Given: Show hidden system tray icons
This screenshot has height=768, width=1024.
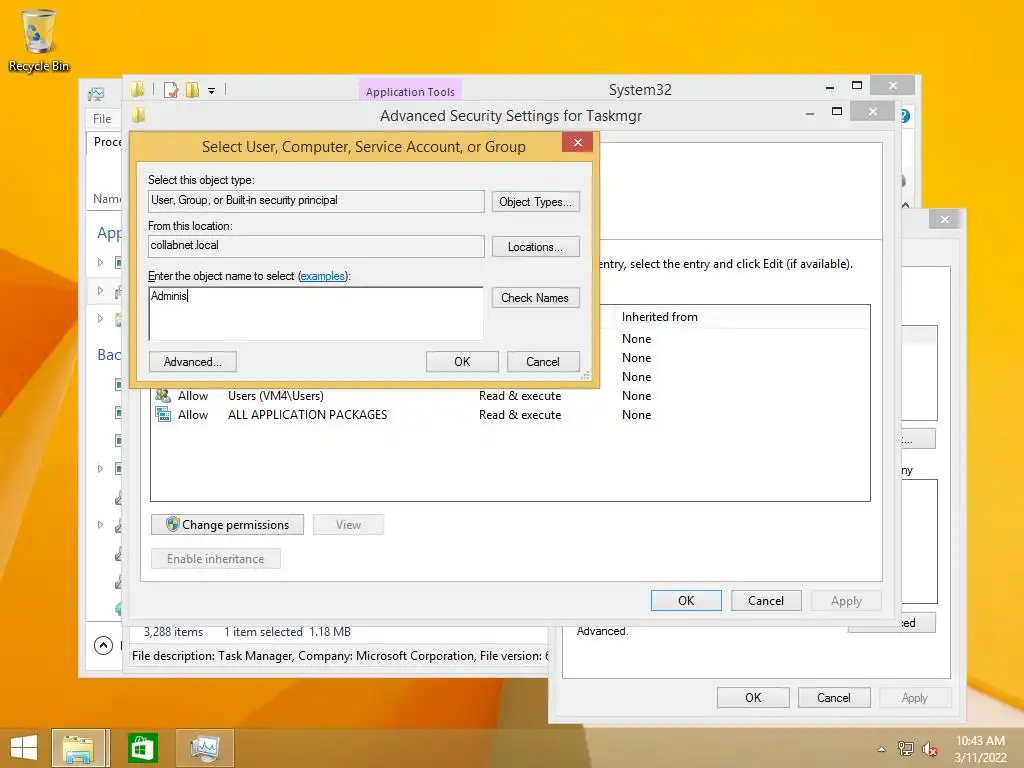Looking at the screenshot, I should coord(882,749).
